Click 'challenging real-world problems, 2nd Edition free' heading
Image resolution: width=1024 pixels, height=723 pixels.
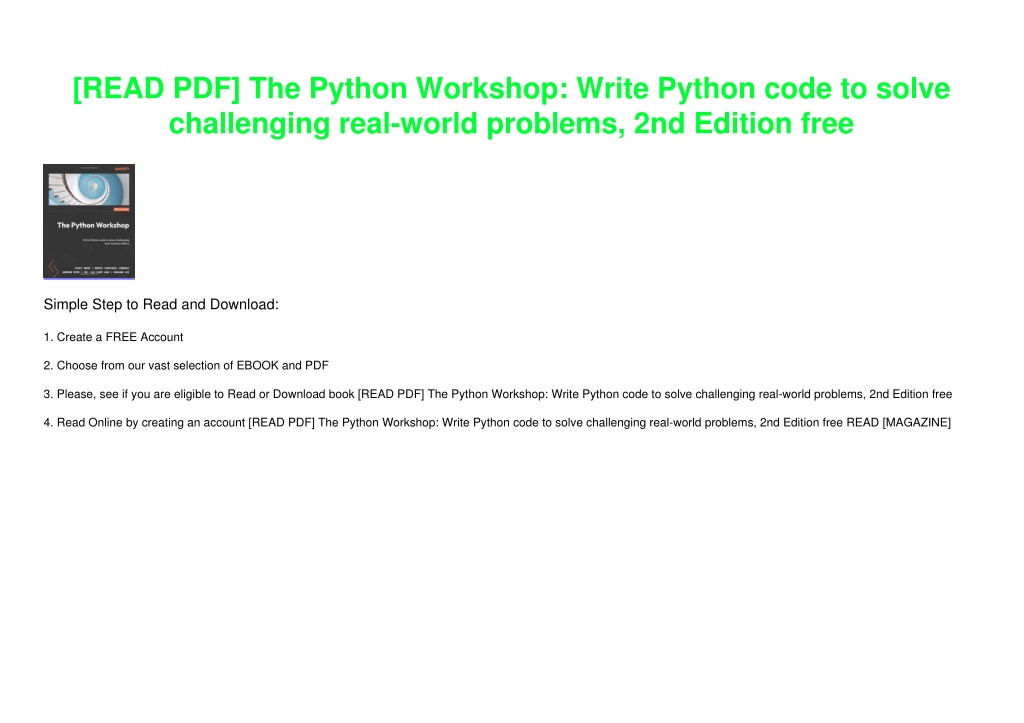(x=511, y=123)
